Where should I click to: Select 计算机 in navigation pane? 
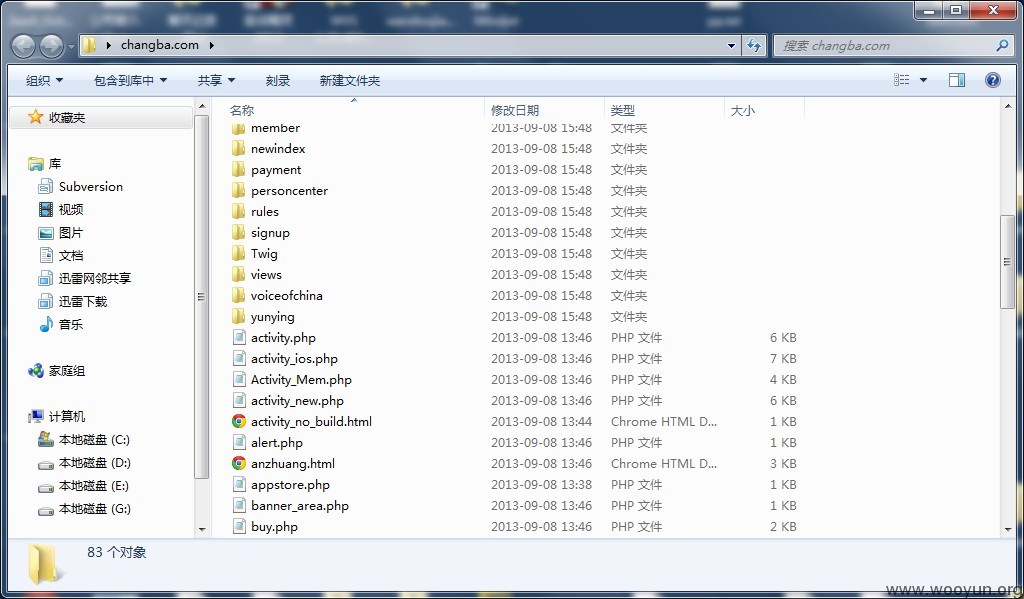pyautogui.click(x=67, y=416)
